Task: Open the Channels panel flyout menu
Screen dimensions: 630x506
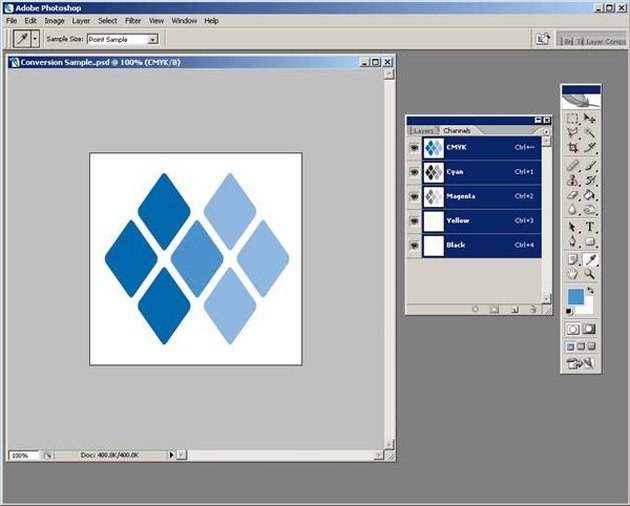Action: [546, 131]
